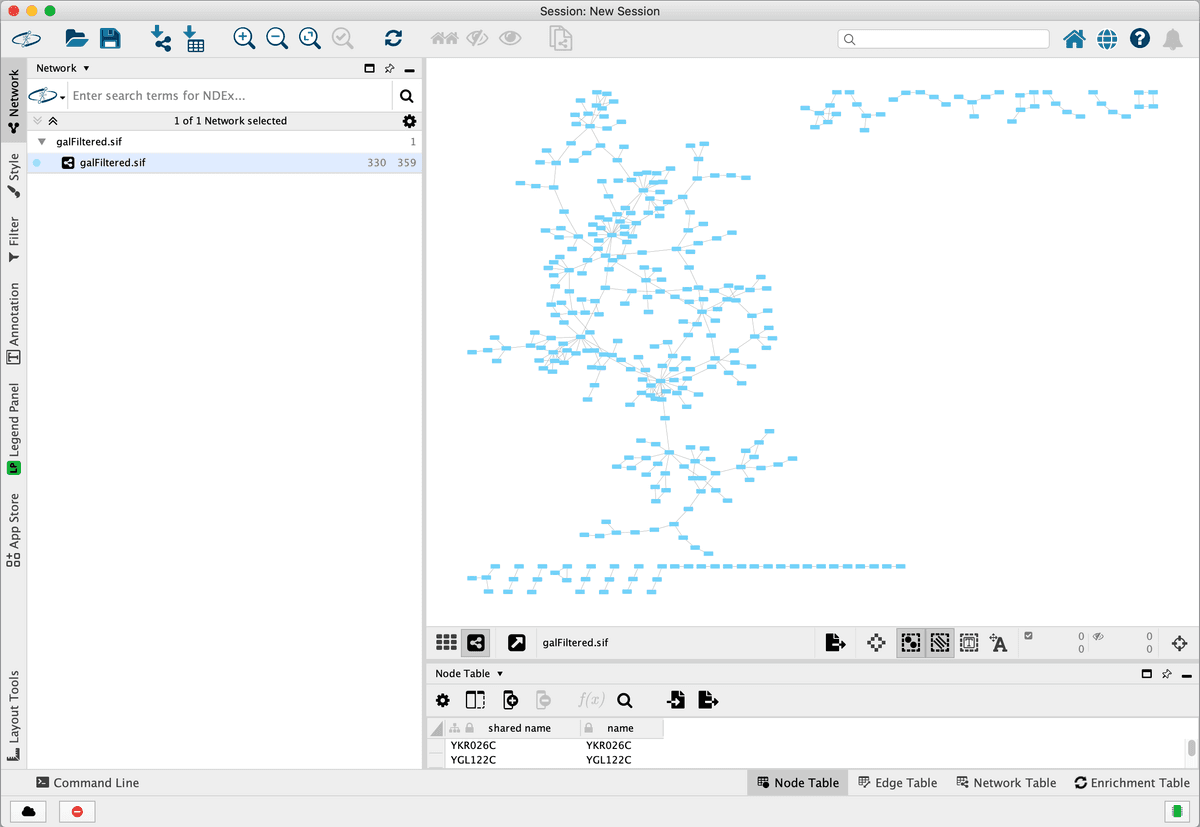The image size is (1200, 827).
Task: Open App Store side tab
Action: 13,530
